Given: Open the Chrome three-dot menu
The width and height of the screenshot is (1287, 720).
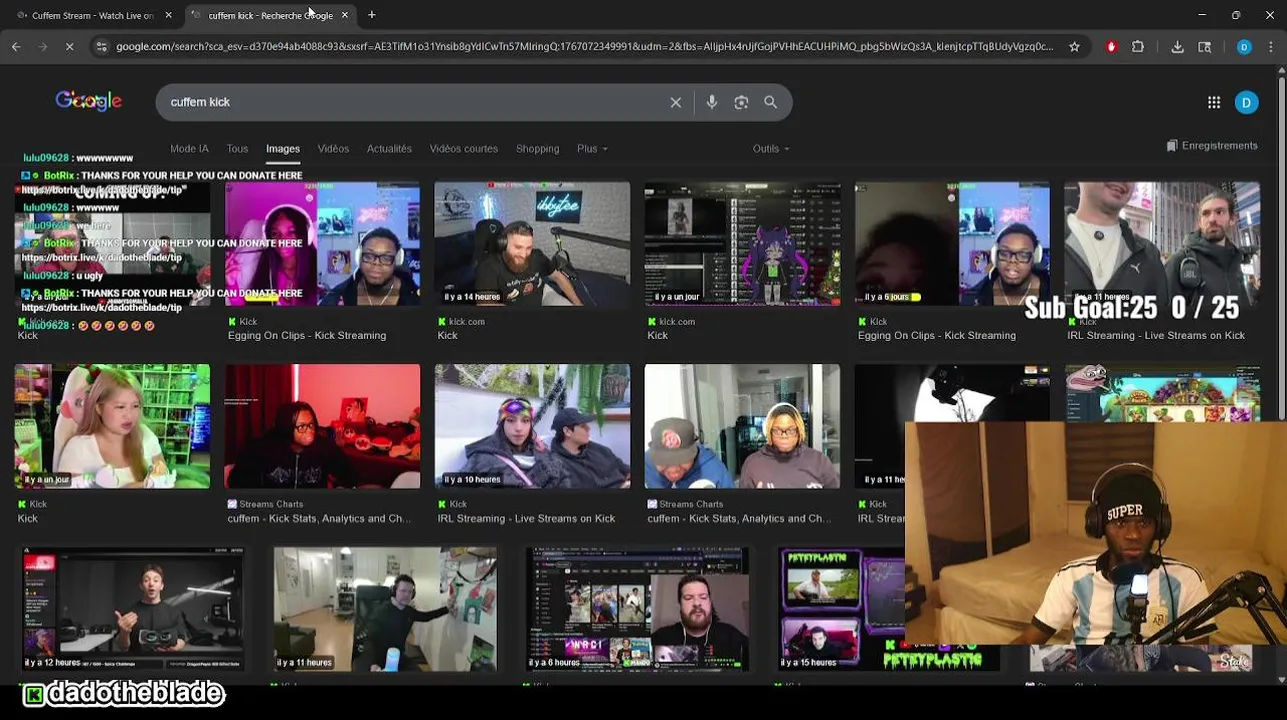Looking at the screenshot, I should (x=1272, y=46).
